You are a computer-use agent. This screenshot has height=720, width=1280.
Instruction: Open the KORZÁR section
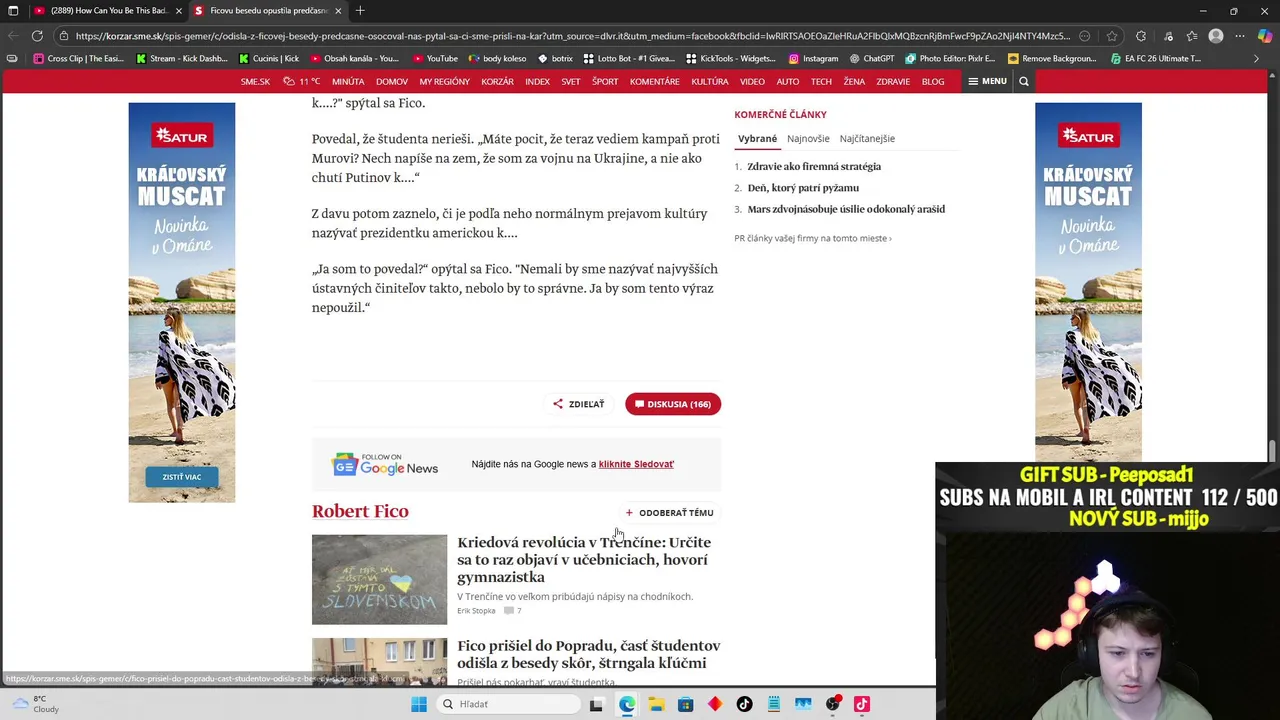coord(497,81)
